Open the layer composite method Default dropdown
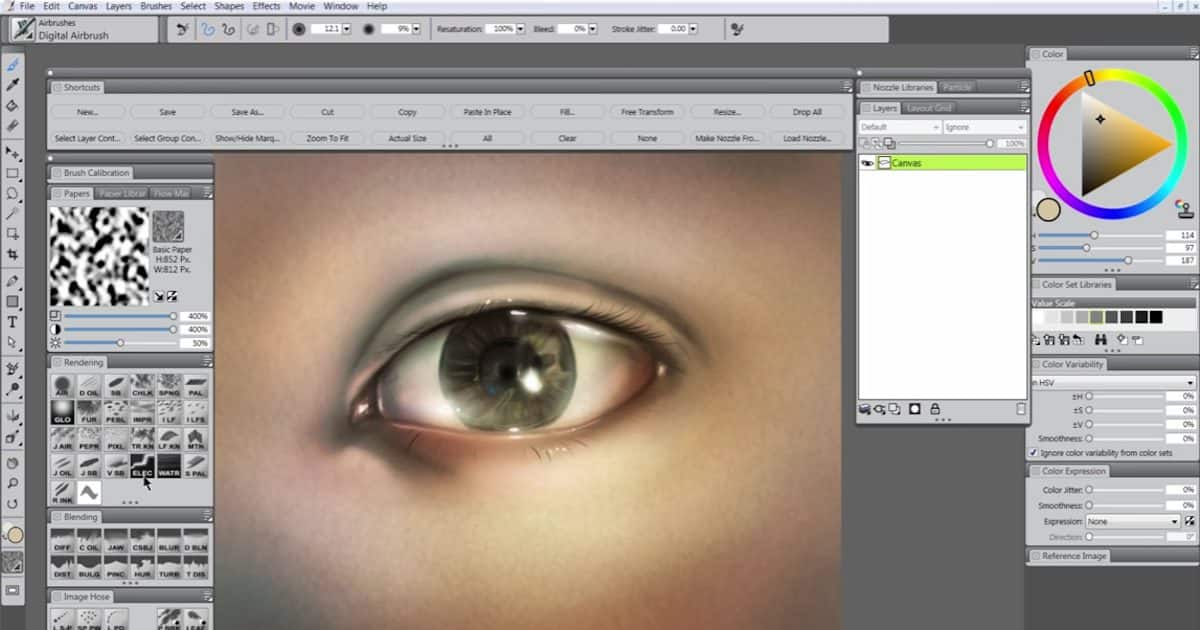 point(899,127)
